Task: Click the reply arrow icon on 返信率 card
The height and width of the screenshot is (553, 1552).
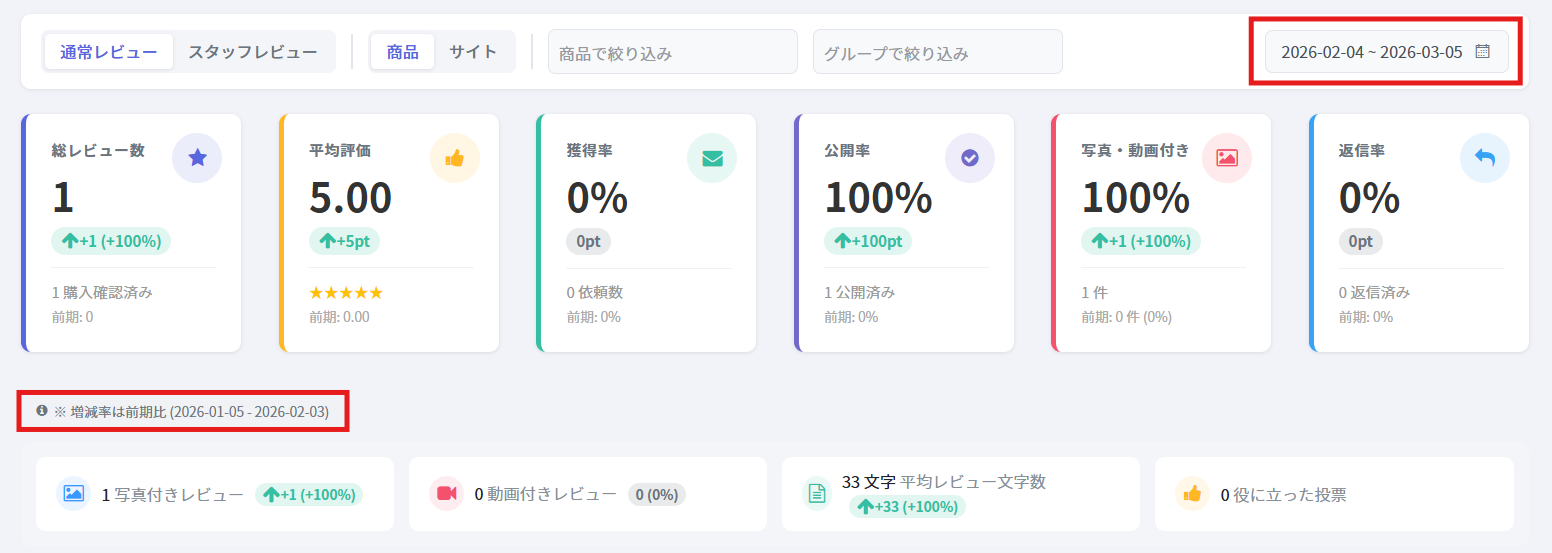Action: (1485, 158)
